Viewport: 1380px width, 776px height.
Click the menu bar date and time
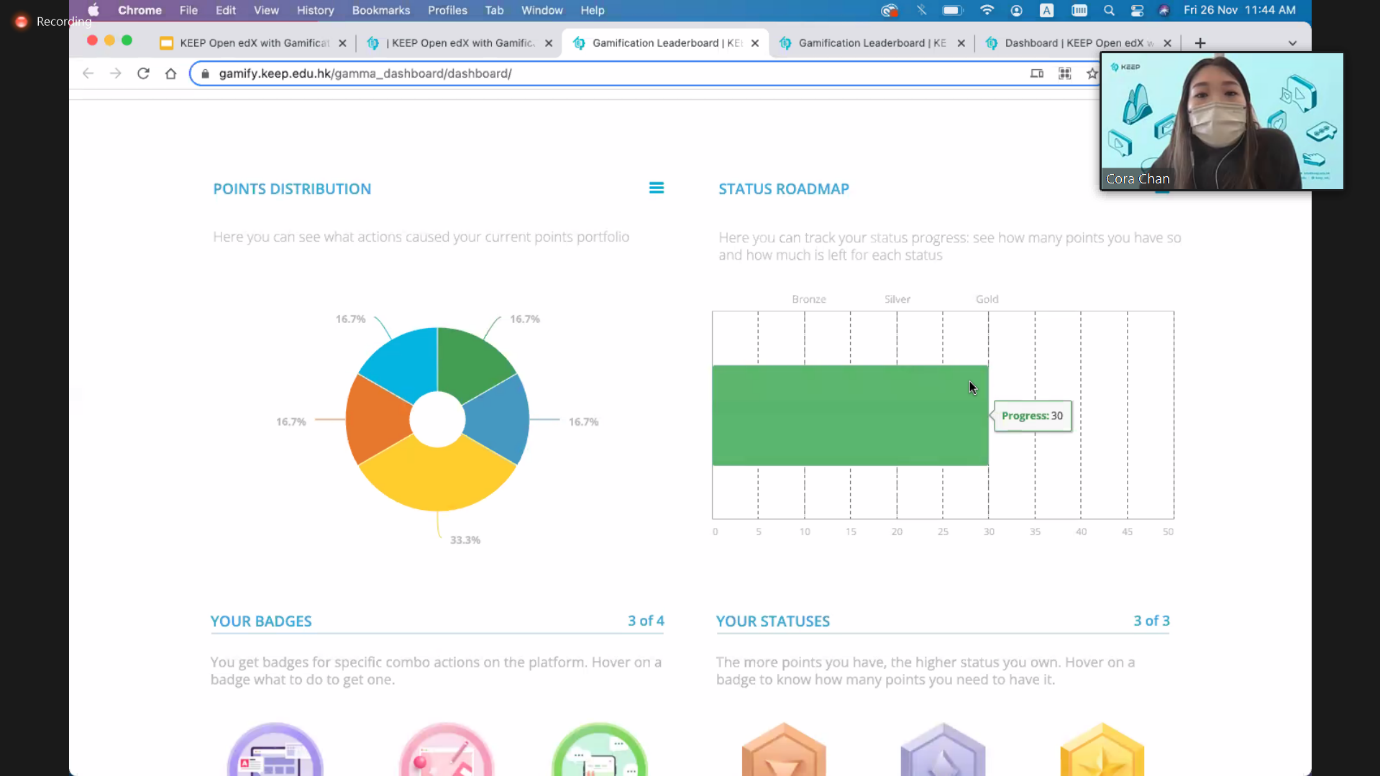point(1240,10)
